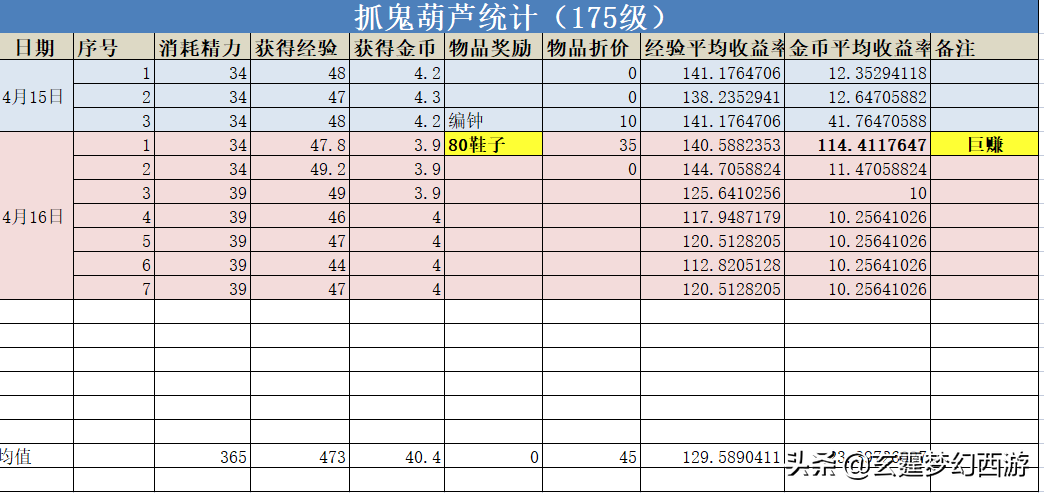The height and width of the screenshot is (493, 1044).
Task: Click the yellow 巨赚 remark cell
Action: coord(985,145)
